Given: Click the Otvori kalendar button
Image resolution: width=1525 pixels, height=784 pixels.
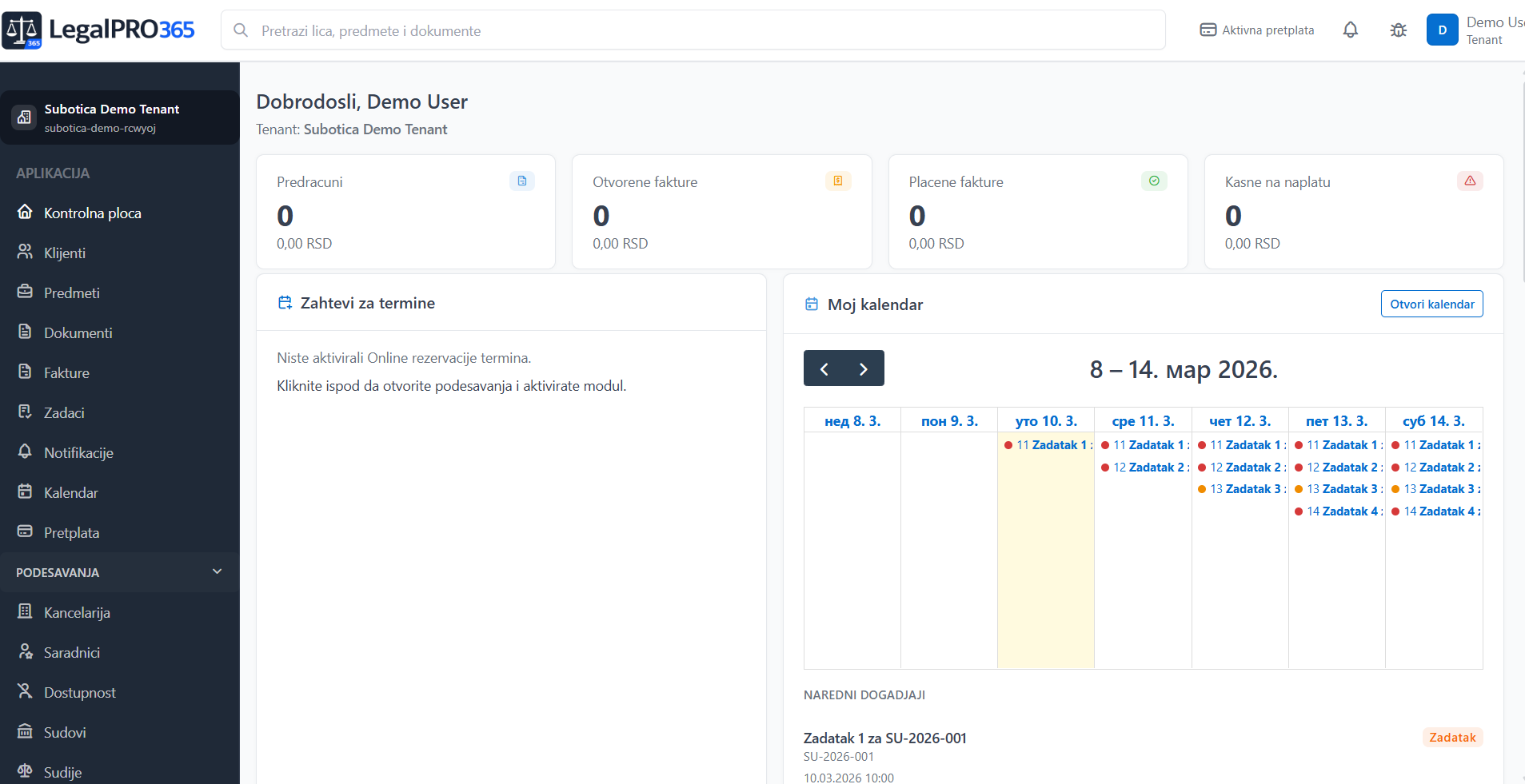Looking at the screenshot, I should 1431,304.
